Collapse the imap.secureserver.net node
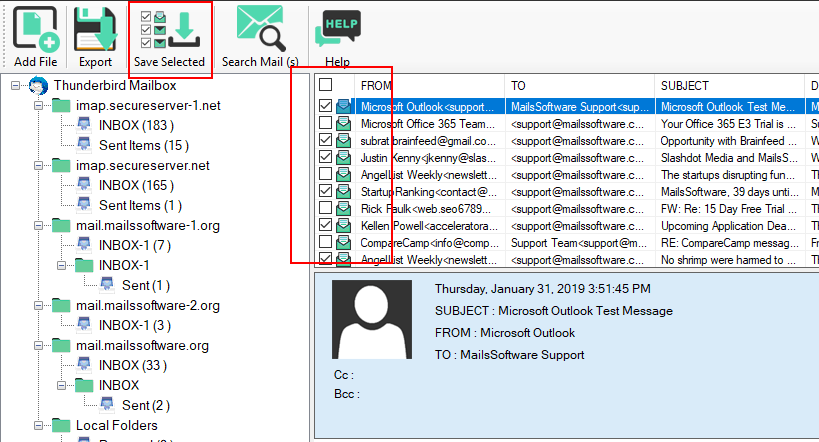This screenshot has height=442, width=819. [x=39, y=166]
